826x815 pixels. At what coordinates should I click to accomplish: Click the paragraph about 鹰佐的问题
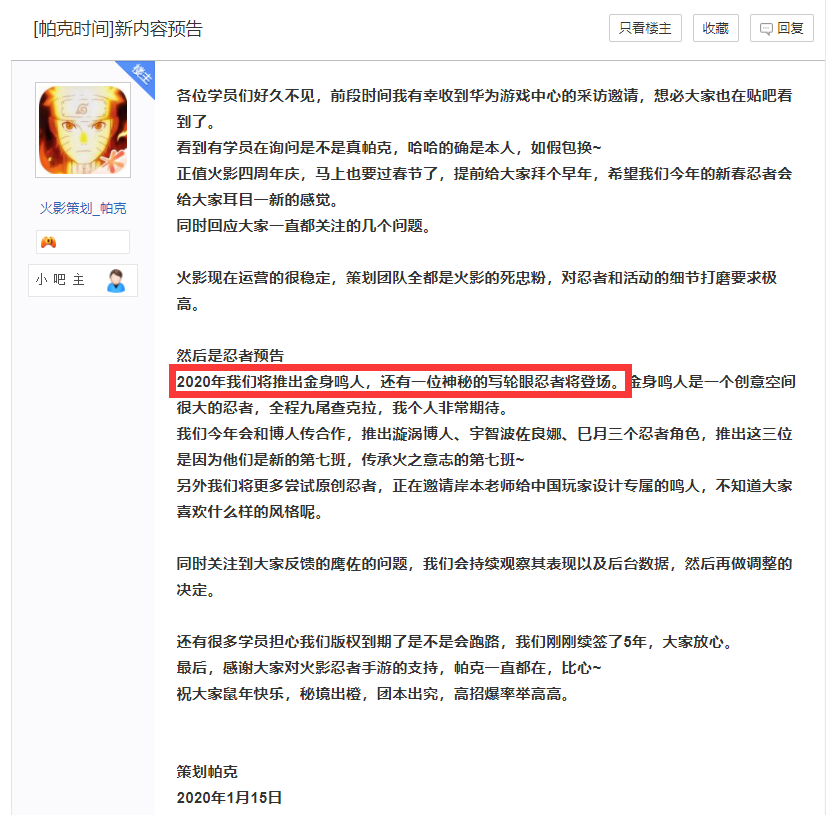(x=484, y=576)
